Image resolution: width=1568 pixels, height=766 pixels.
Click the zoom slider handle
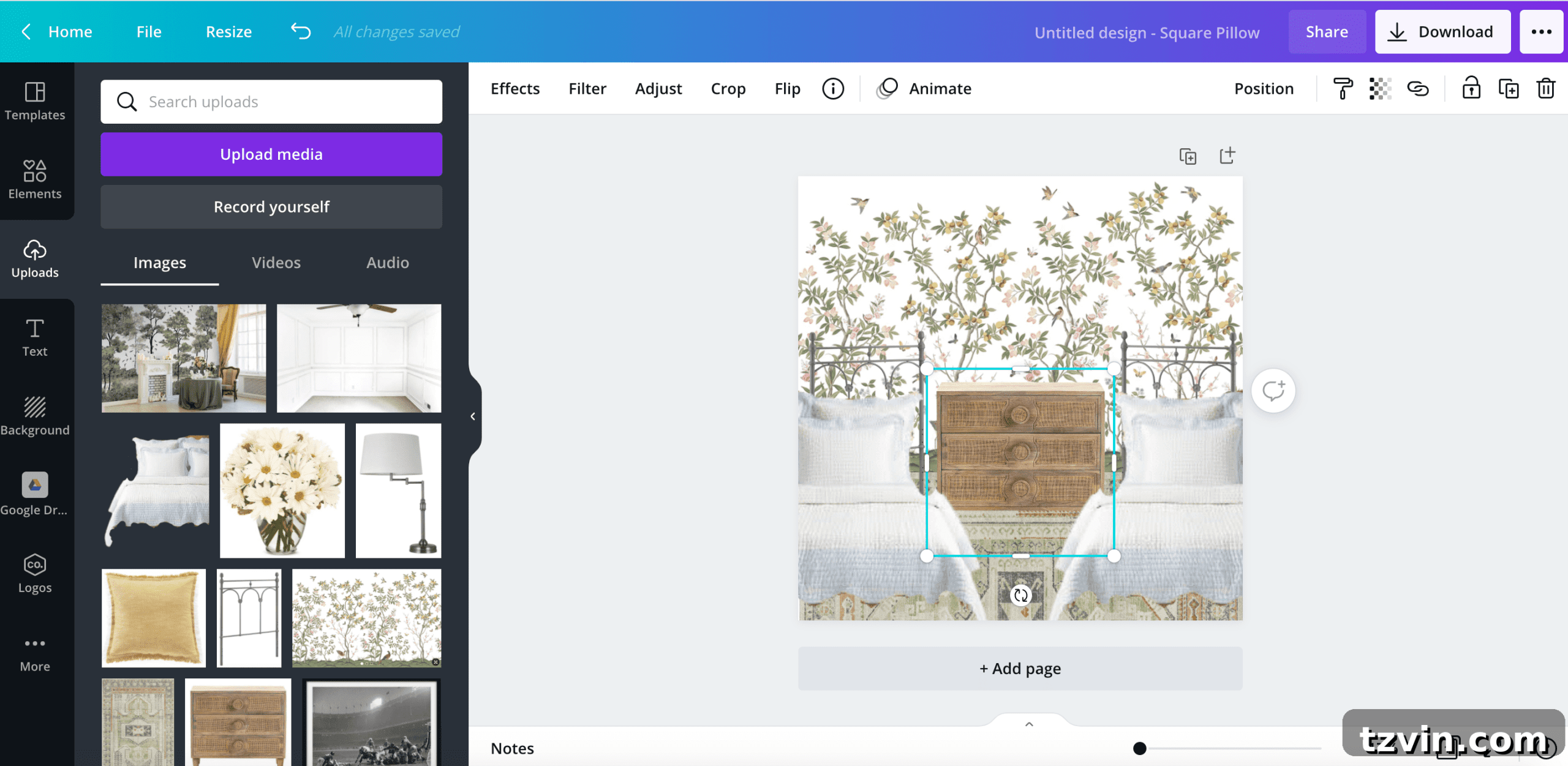pyautogui.click(x=1139, y=748)
